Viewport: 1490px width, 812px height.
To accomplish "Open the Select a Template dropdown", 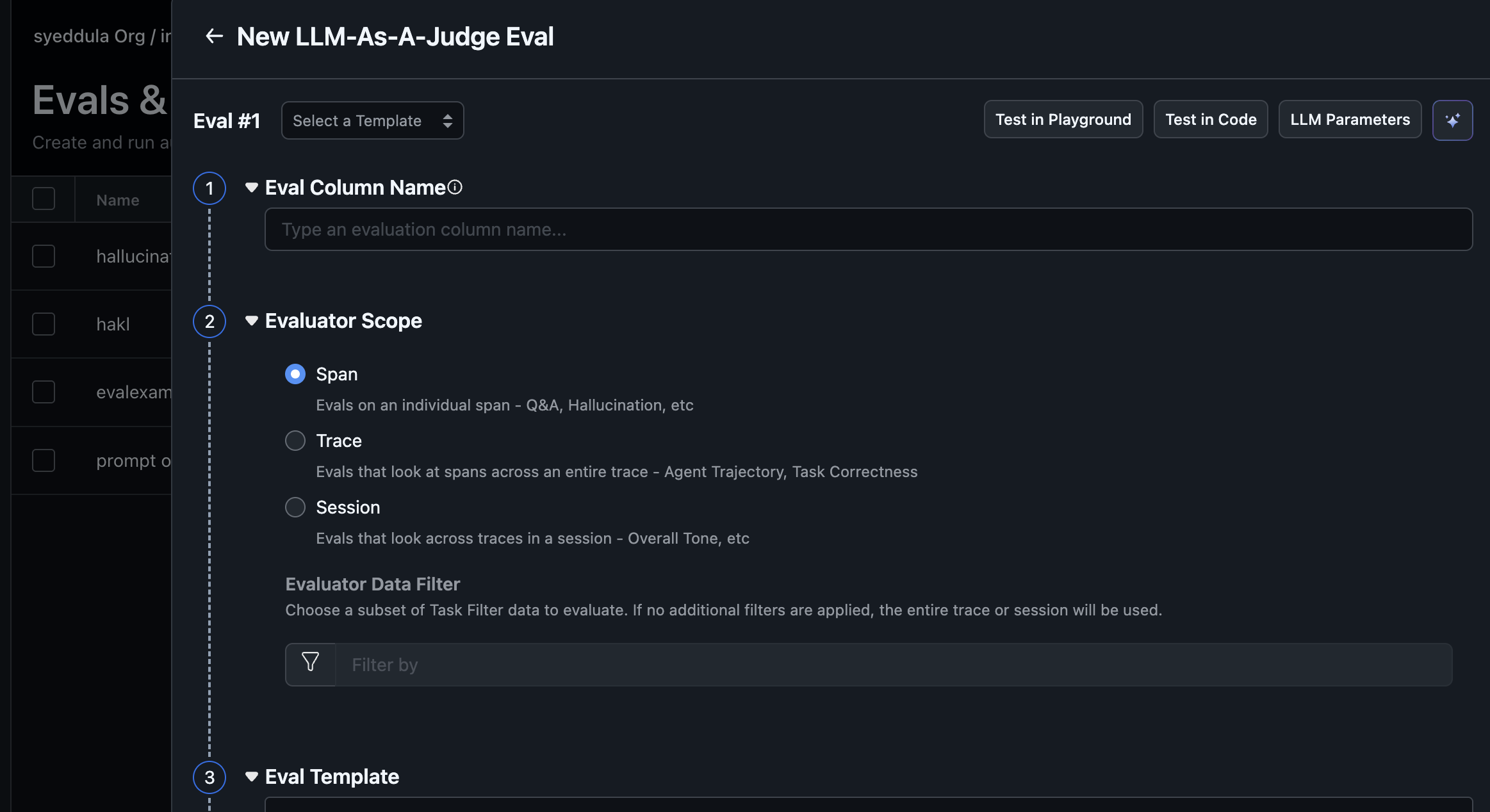I will tap(372, 120).
